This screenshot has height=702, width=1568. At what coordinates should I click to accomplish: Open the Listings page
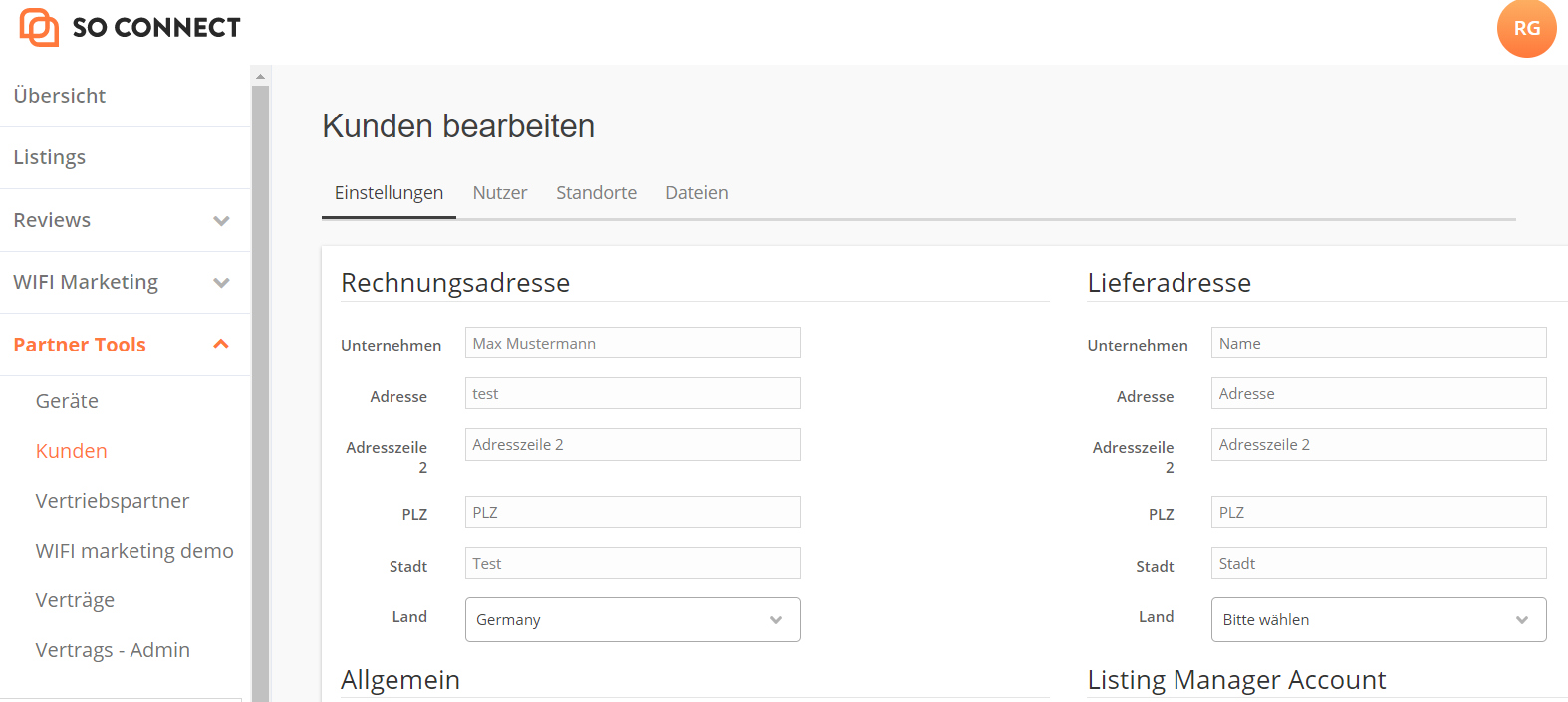[x=49, y=156]
